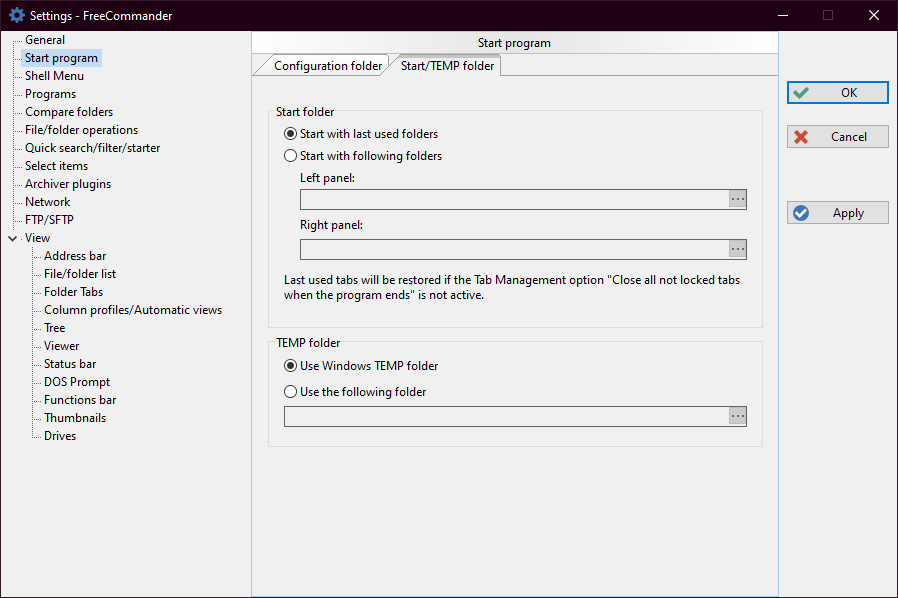The width and height of the screenshot is (898, 598).
Task: Open the General settings category
Action: 45,40
